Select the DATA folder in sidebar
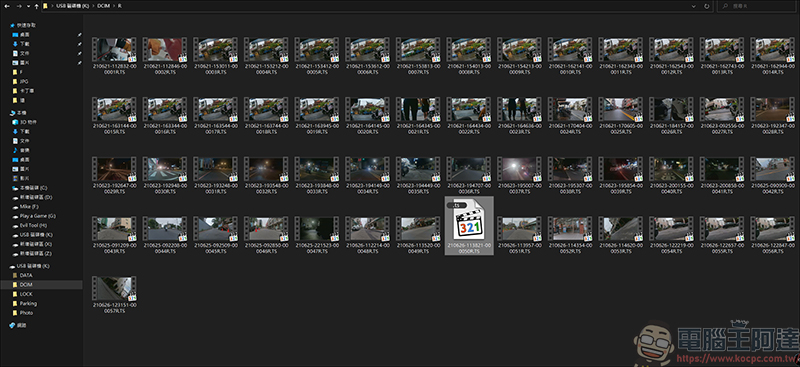 pos(26,275)
